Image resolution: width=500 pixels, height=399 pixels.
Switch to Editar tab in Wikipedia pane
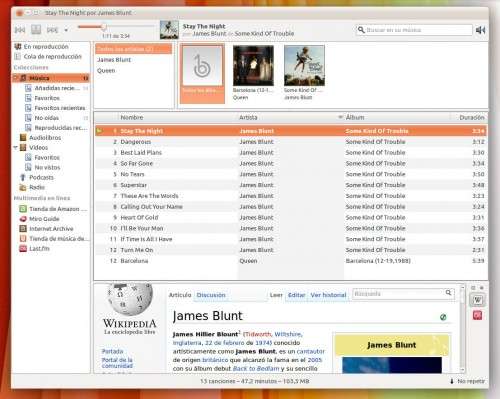[x=296, y=295]
